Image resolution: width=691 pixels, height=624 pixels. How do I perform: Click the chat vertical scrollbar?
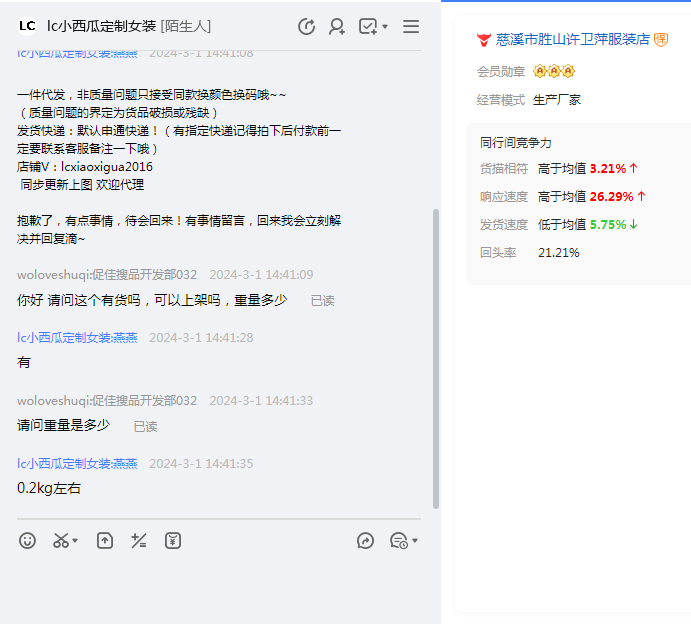click(435, 358)
